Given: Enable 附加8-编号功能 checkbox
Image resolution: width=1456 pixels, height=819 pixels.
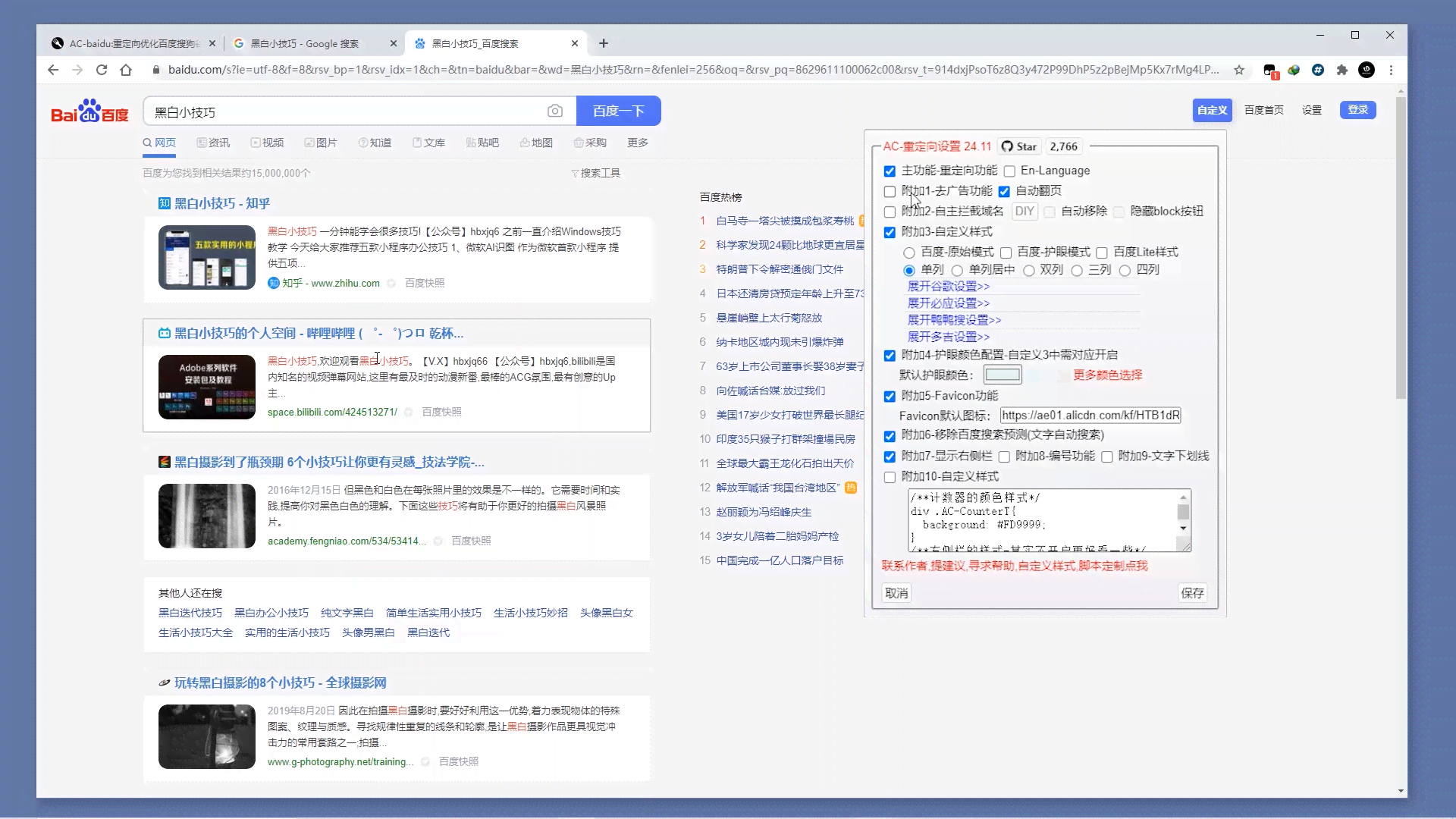Looking at the screenshot, I should pos(1004,457).
